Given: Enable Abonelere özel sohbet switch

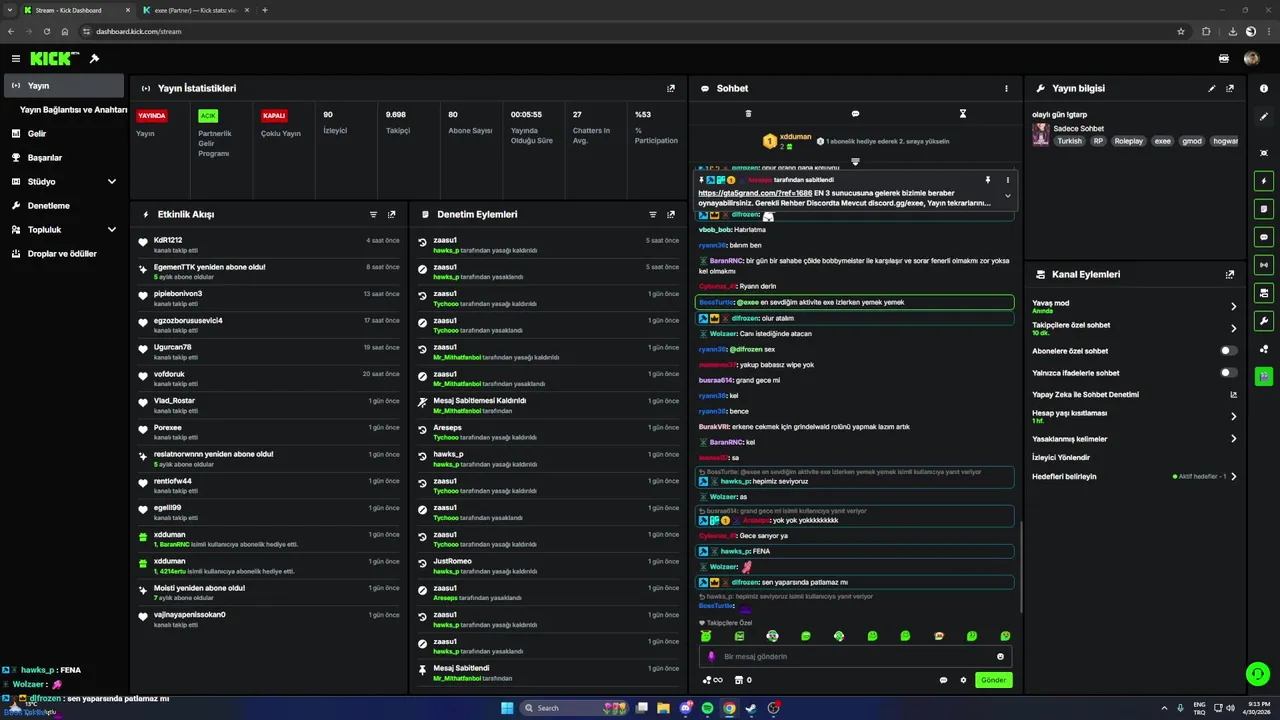Looking at the screenshot, I should coord(1229,351).
